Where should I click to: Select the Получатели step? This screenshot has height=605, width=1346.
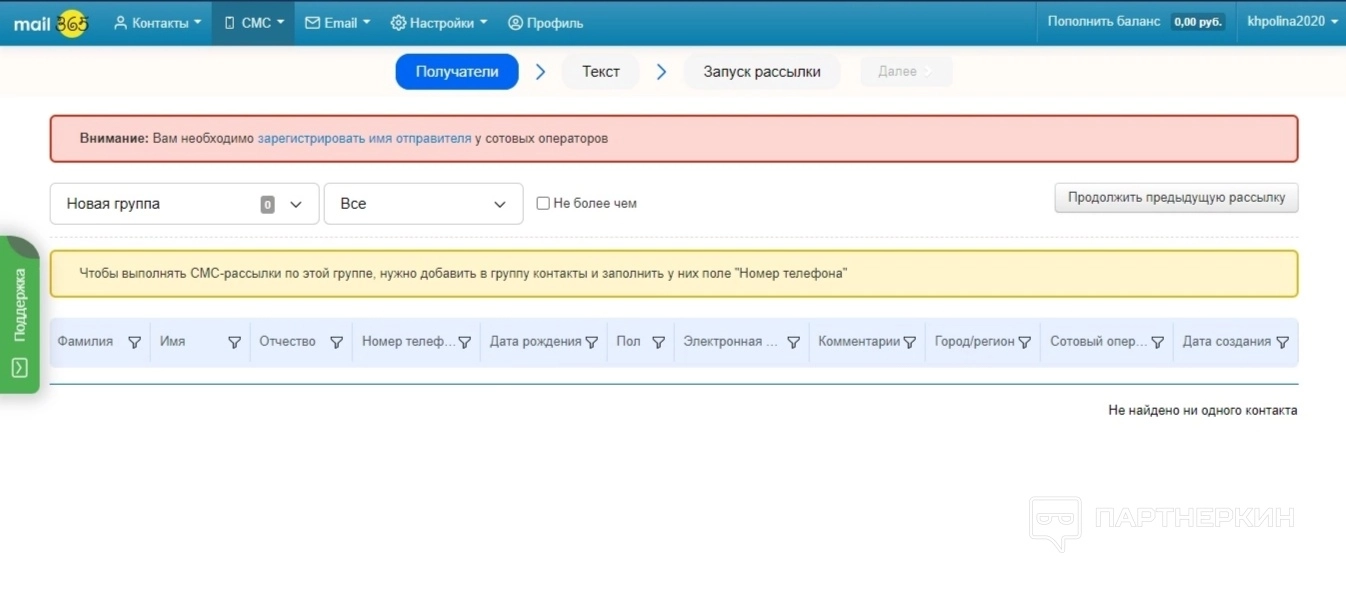[457, 72]
